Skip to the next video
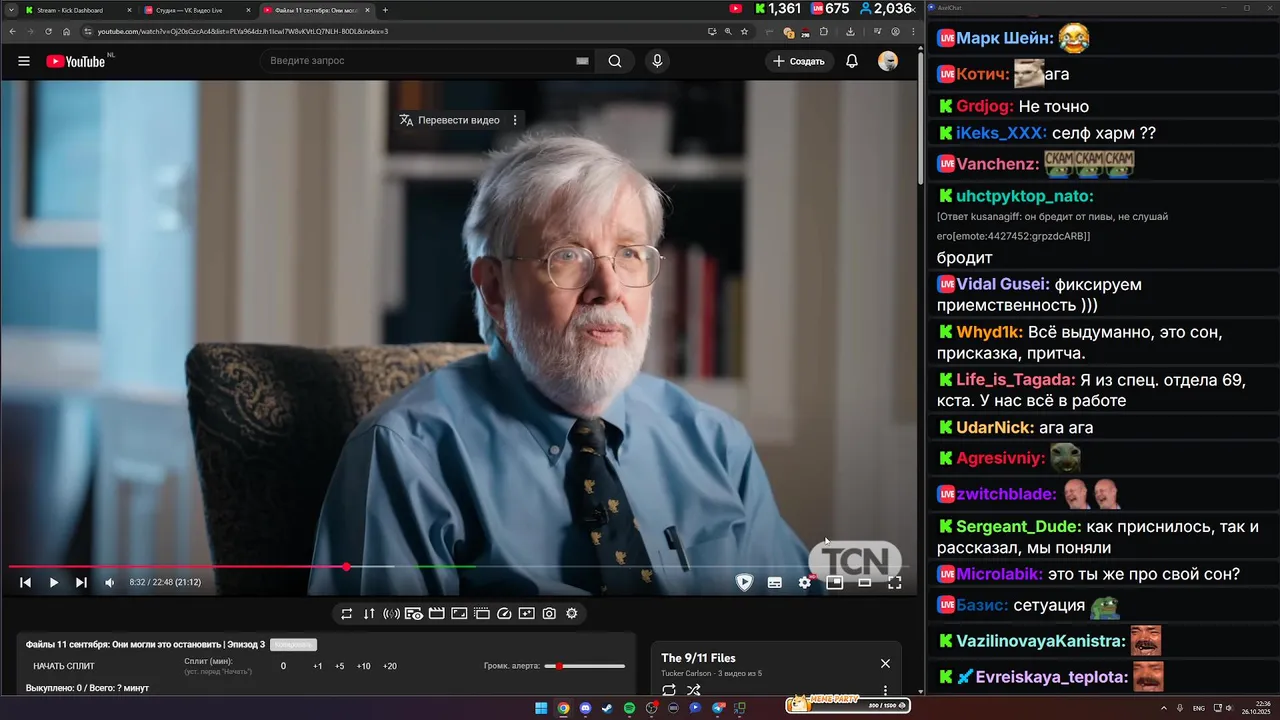1280x720 pixels. point(81,582)
